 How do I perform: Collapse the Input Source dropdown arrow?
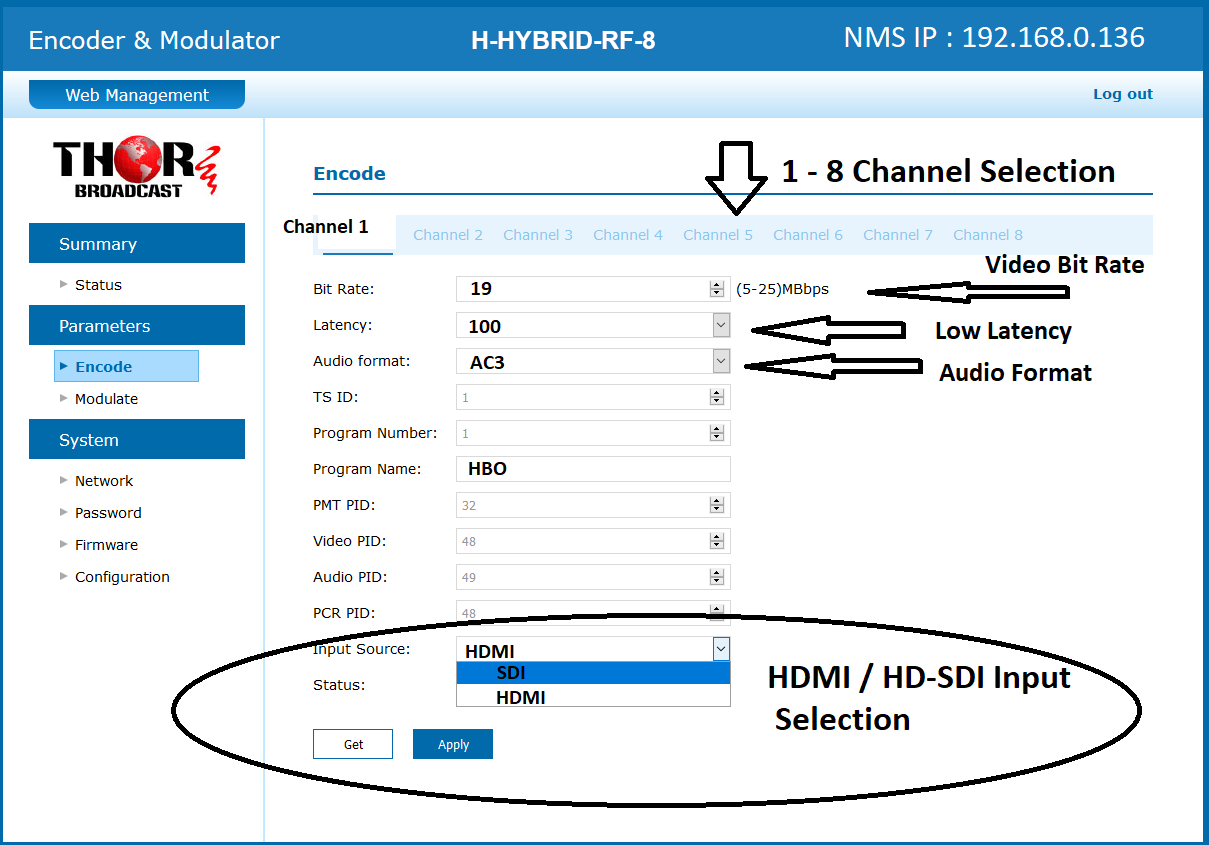721,649
